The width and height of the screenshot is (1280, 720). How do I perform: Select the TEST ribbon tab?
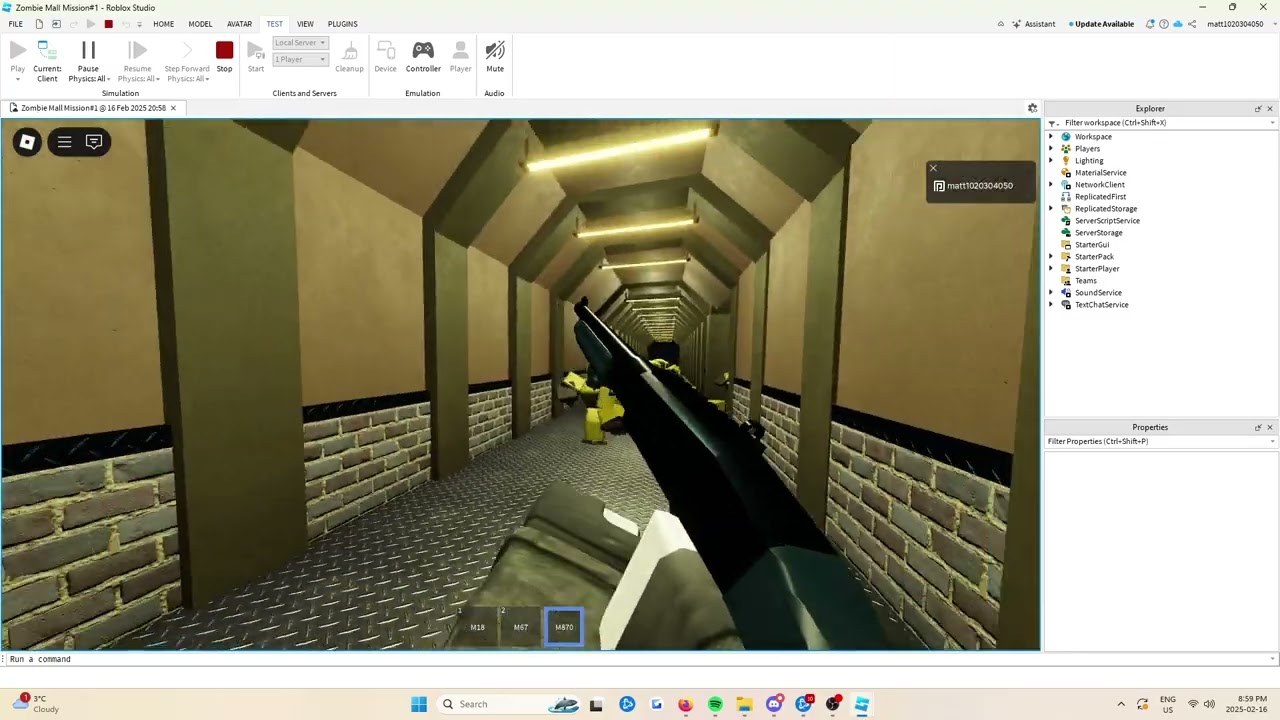click(274, 24)
